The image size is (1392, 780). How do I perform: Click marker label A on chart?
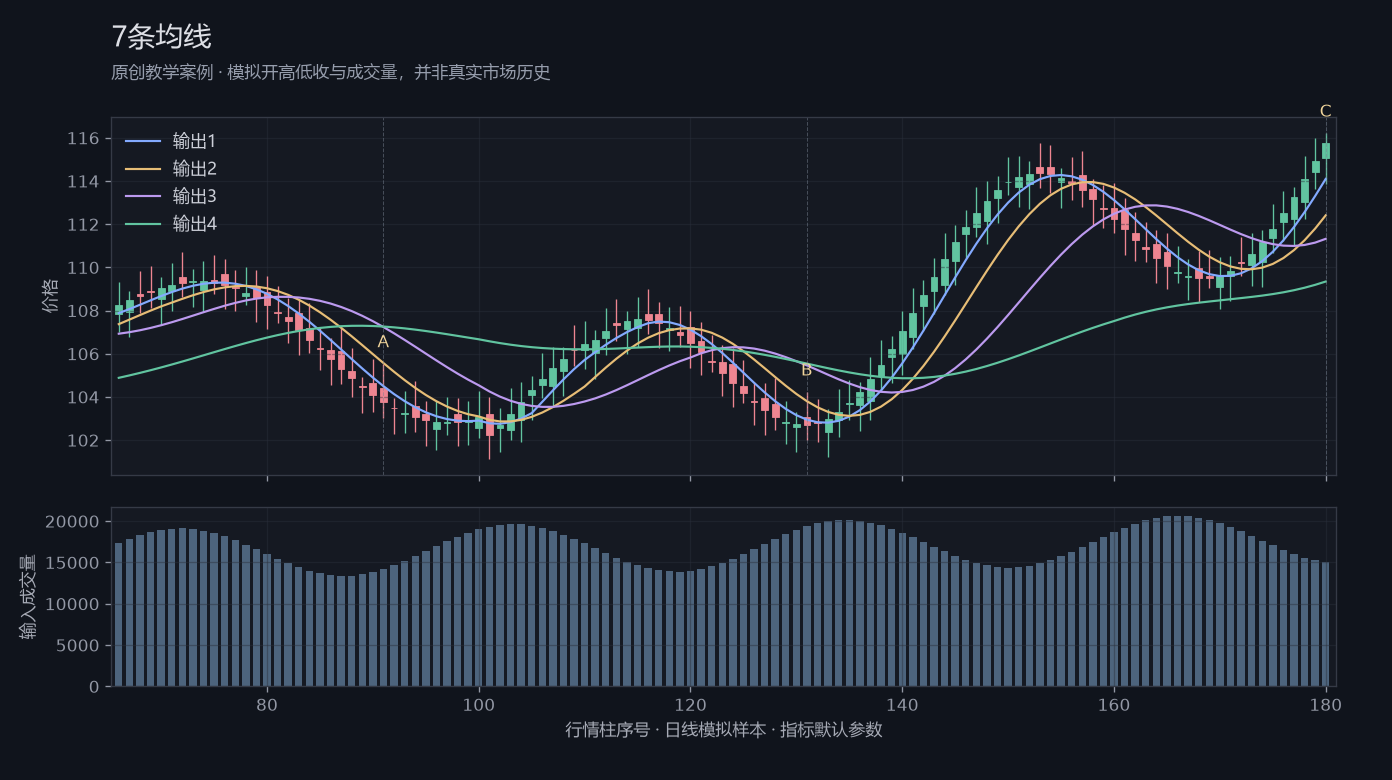pos(383,342)
